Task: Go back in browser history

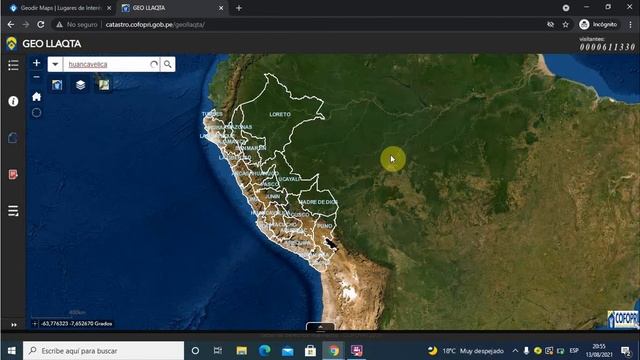Action: (11, 24)
